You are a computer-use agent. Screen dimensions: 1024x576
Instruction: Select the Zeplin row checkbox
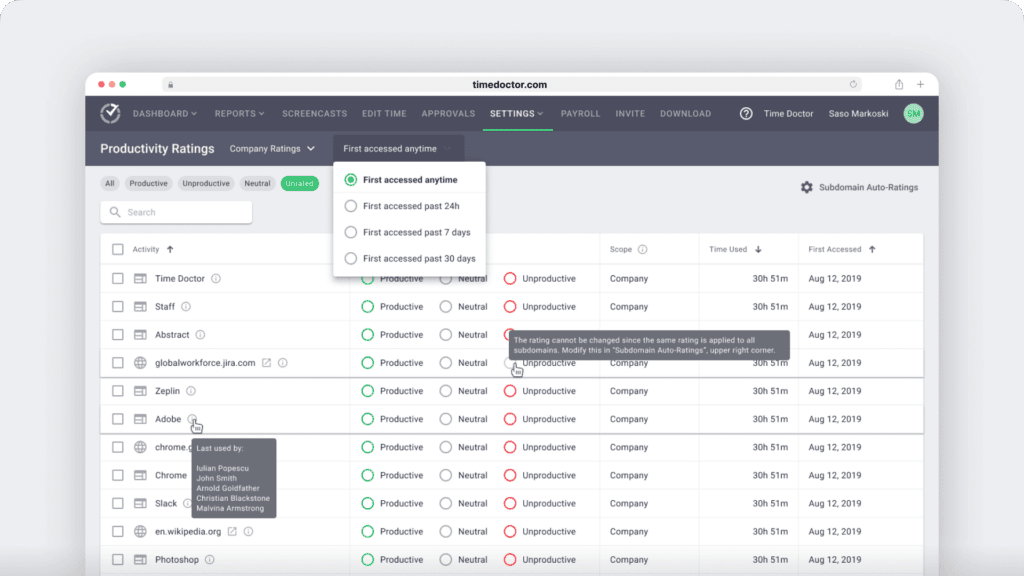coord(118,391)
